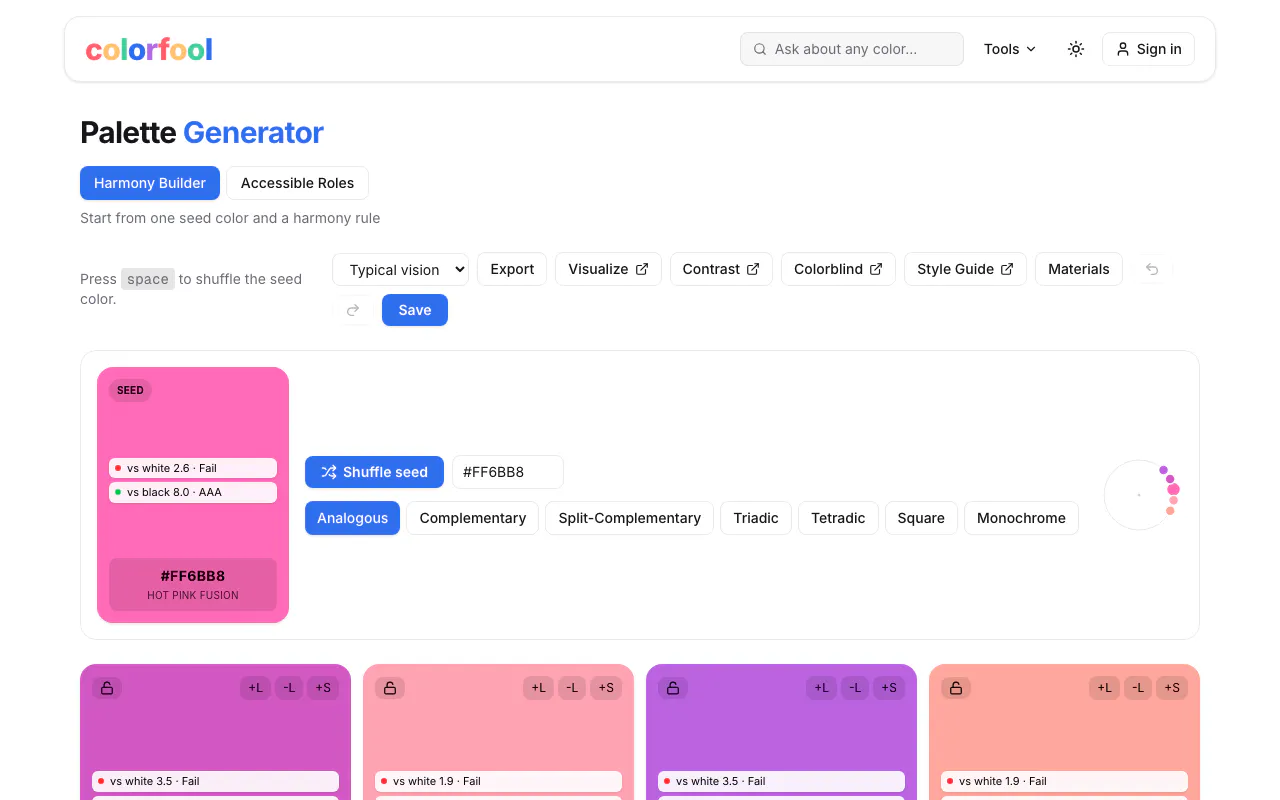Image resolution: width=1280 pixels, height=800 pixels.
Task: Select Monochrome harmony rule
Action: 1021,518
